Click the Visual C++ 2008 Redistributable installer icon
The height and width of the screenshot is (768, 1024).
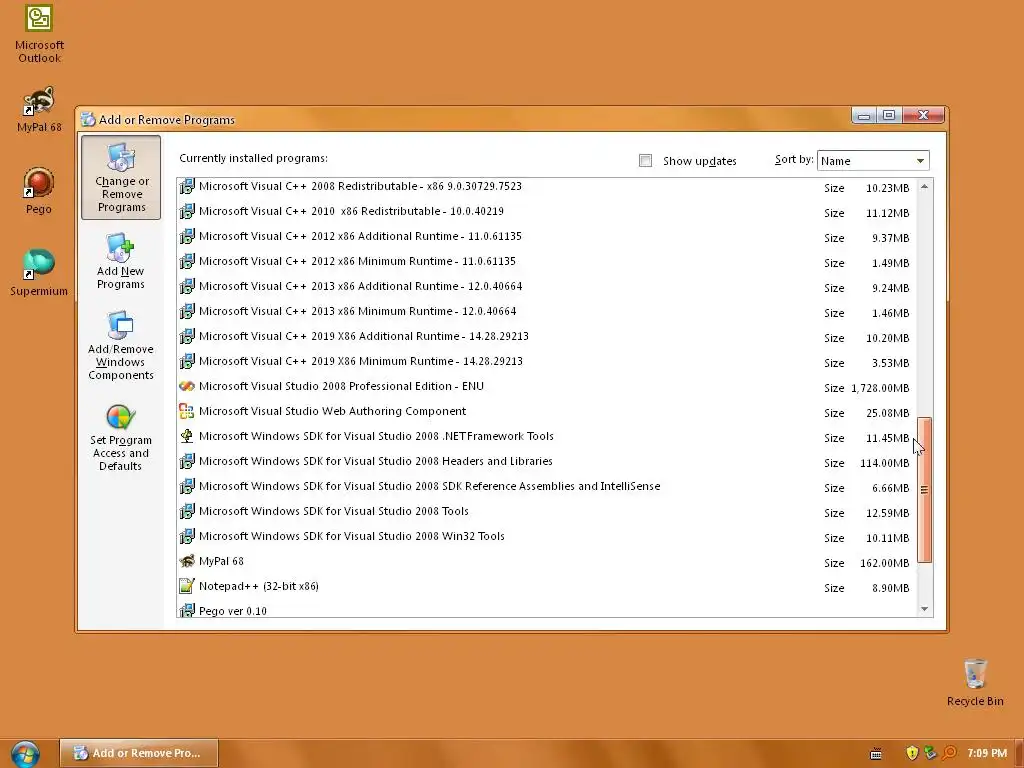(187, 186)
